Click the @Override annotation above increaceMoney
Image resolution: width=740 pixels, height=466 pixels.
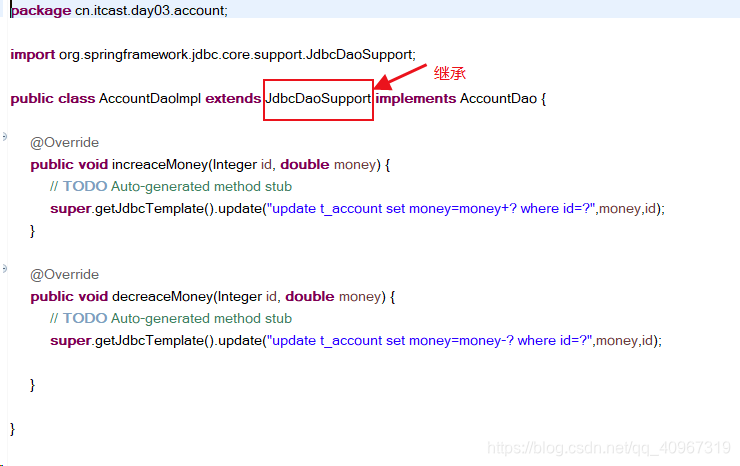64,143
